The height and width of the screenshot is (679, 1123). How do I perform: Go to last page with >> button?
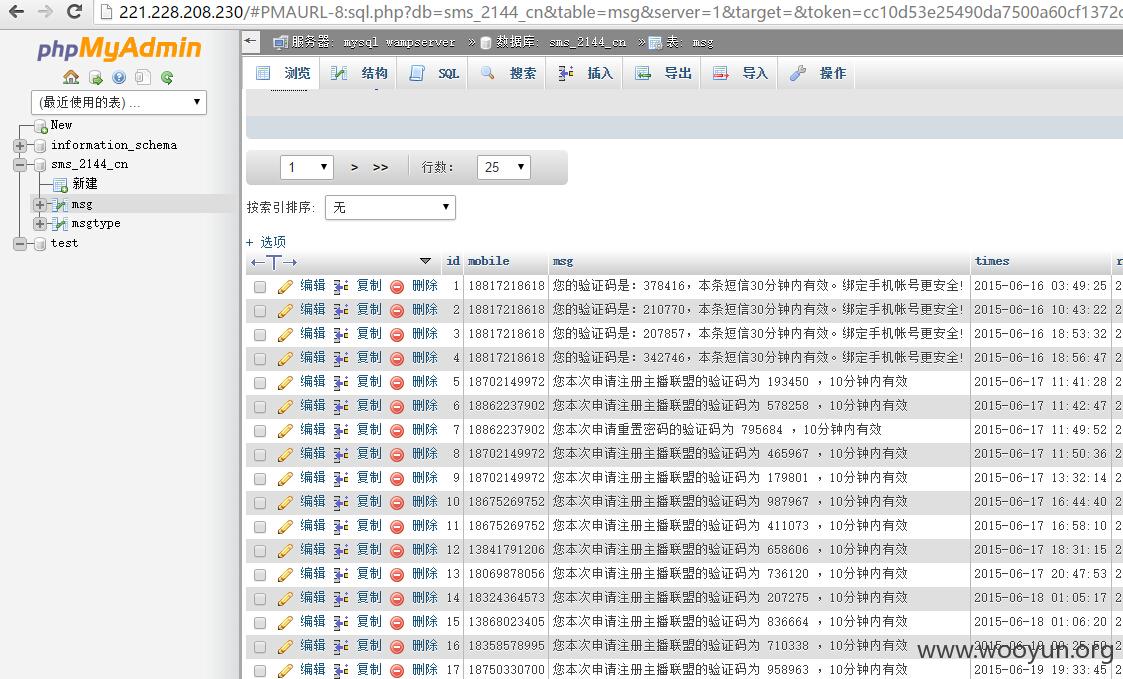(x=380, y=167)
